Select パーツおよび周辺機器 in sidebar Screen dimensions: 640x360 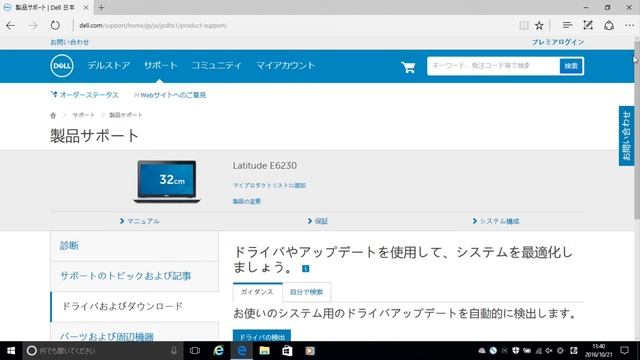coord(134,332)
